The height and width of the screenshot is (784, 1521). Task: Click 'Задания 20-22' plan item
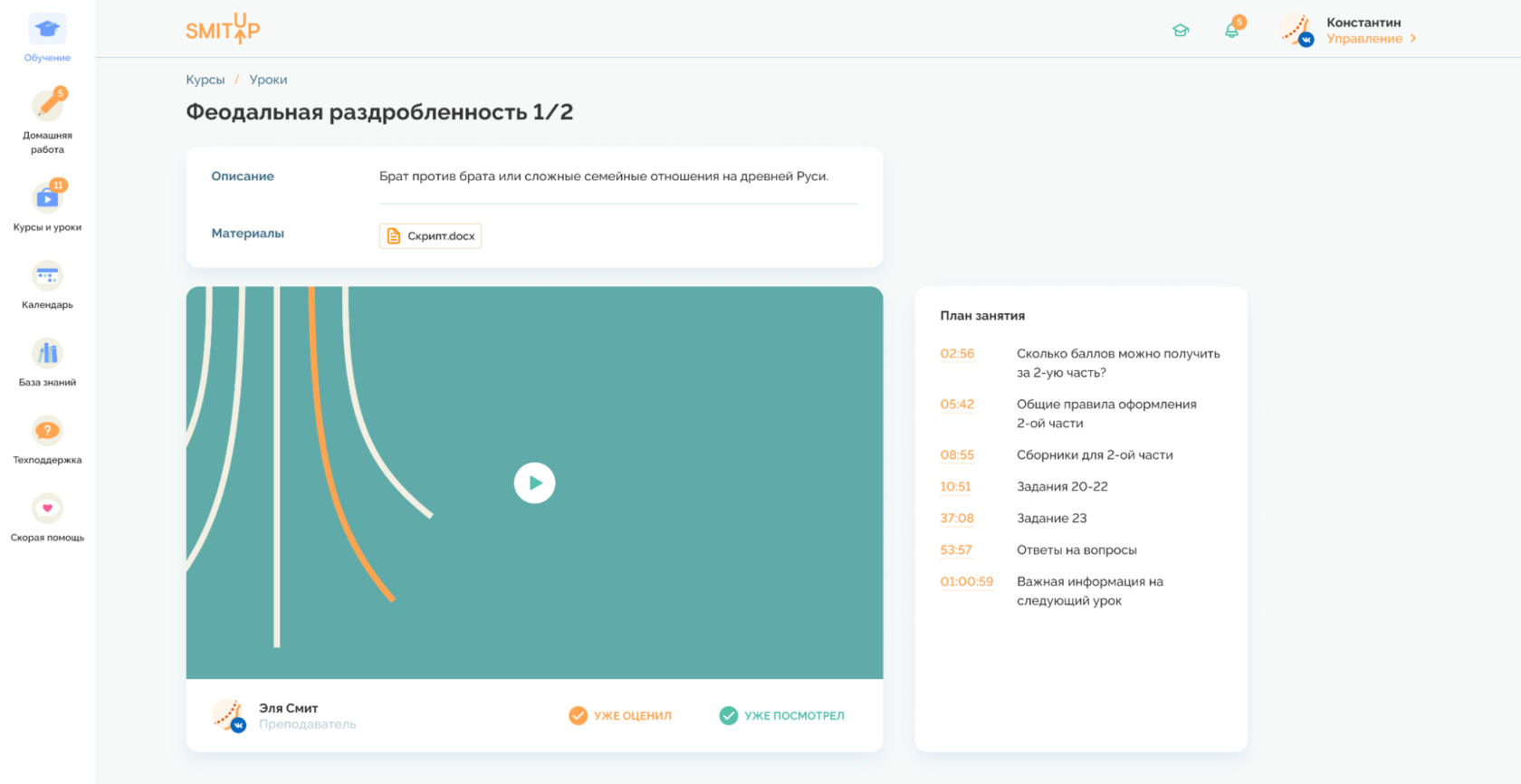tap(1062, 487)
